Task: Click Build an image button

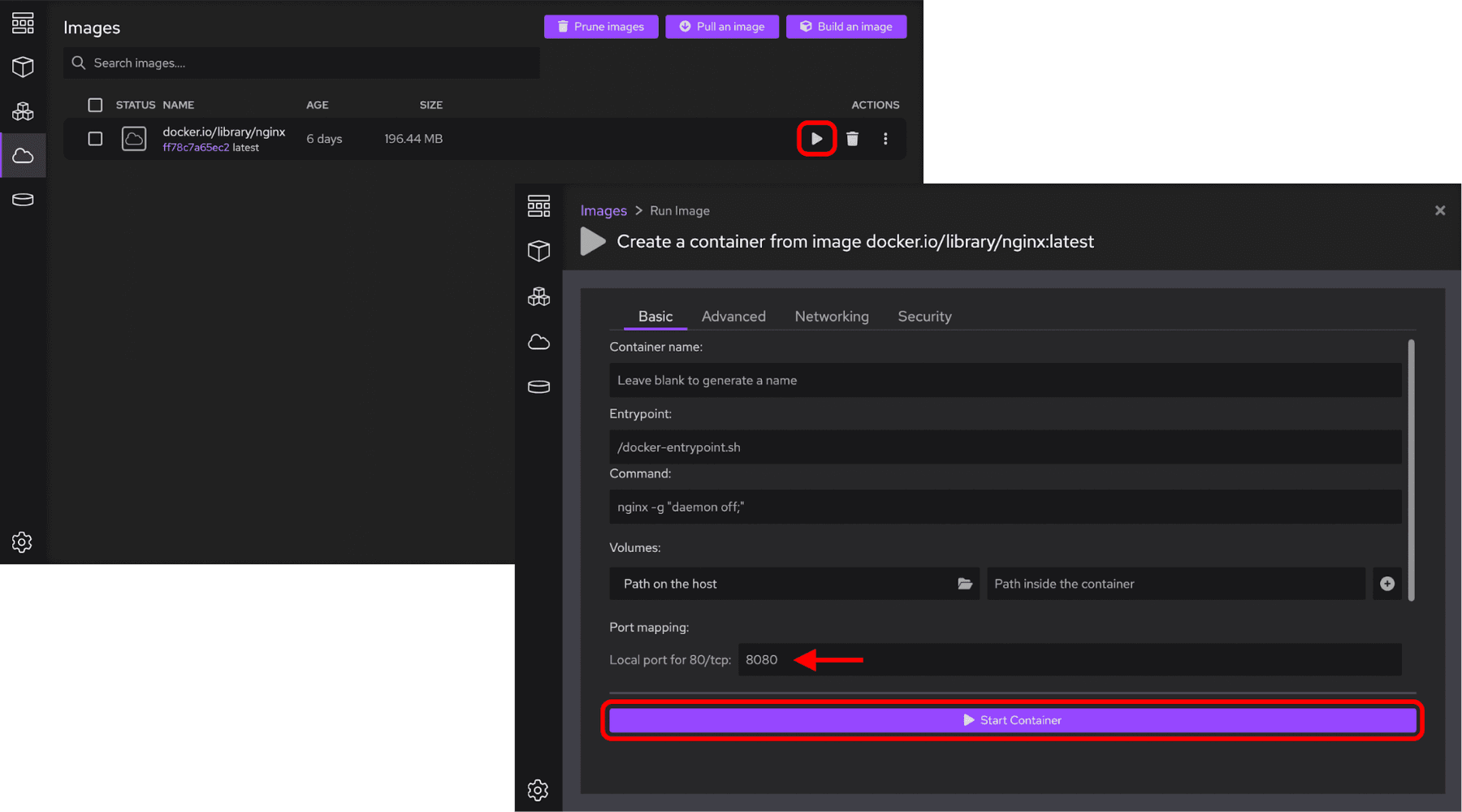Action: tap(846, 27)
